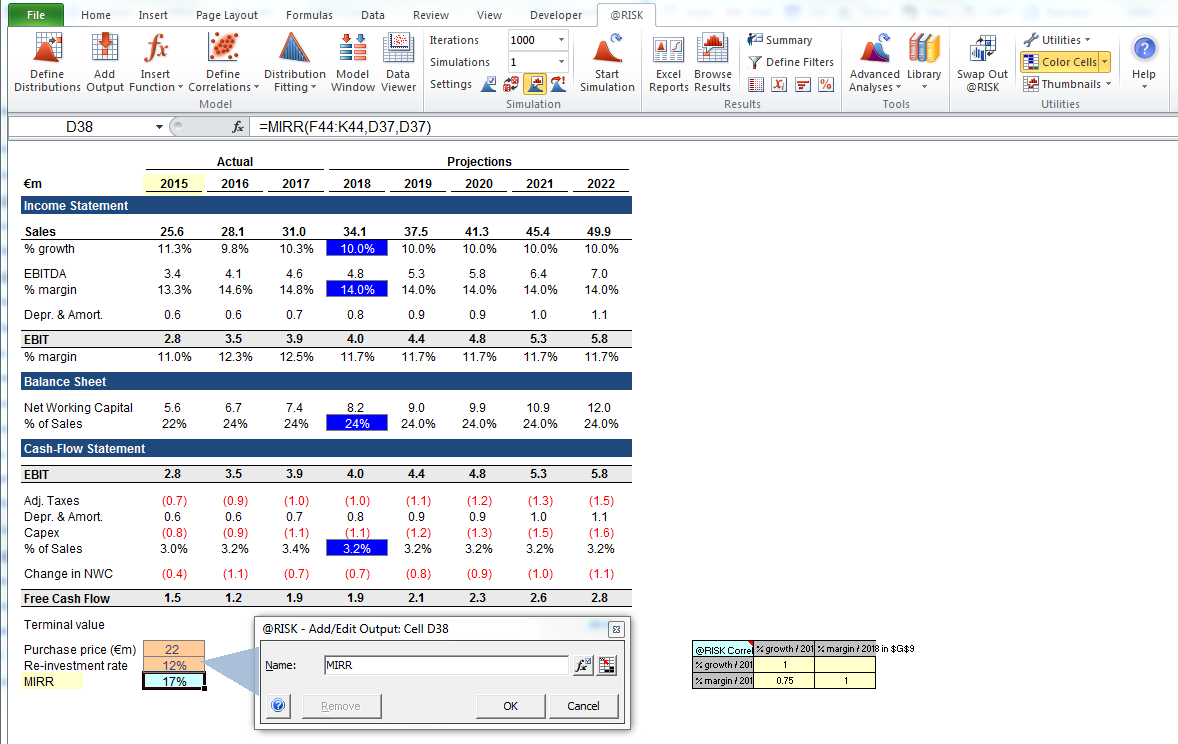
Task: Switch to the Review tab
Action: [431, 15]
